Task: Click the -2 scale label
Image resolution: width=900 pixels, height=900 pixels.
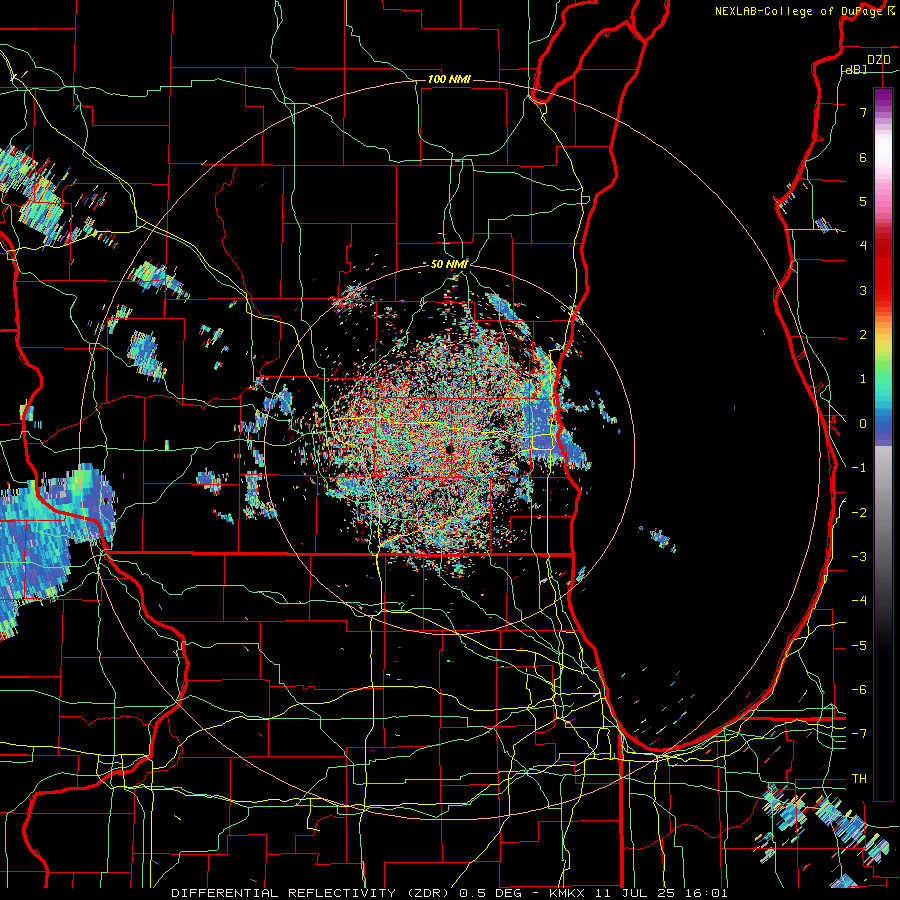Action: click(859, 513)
